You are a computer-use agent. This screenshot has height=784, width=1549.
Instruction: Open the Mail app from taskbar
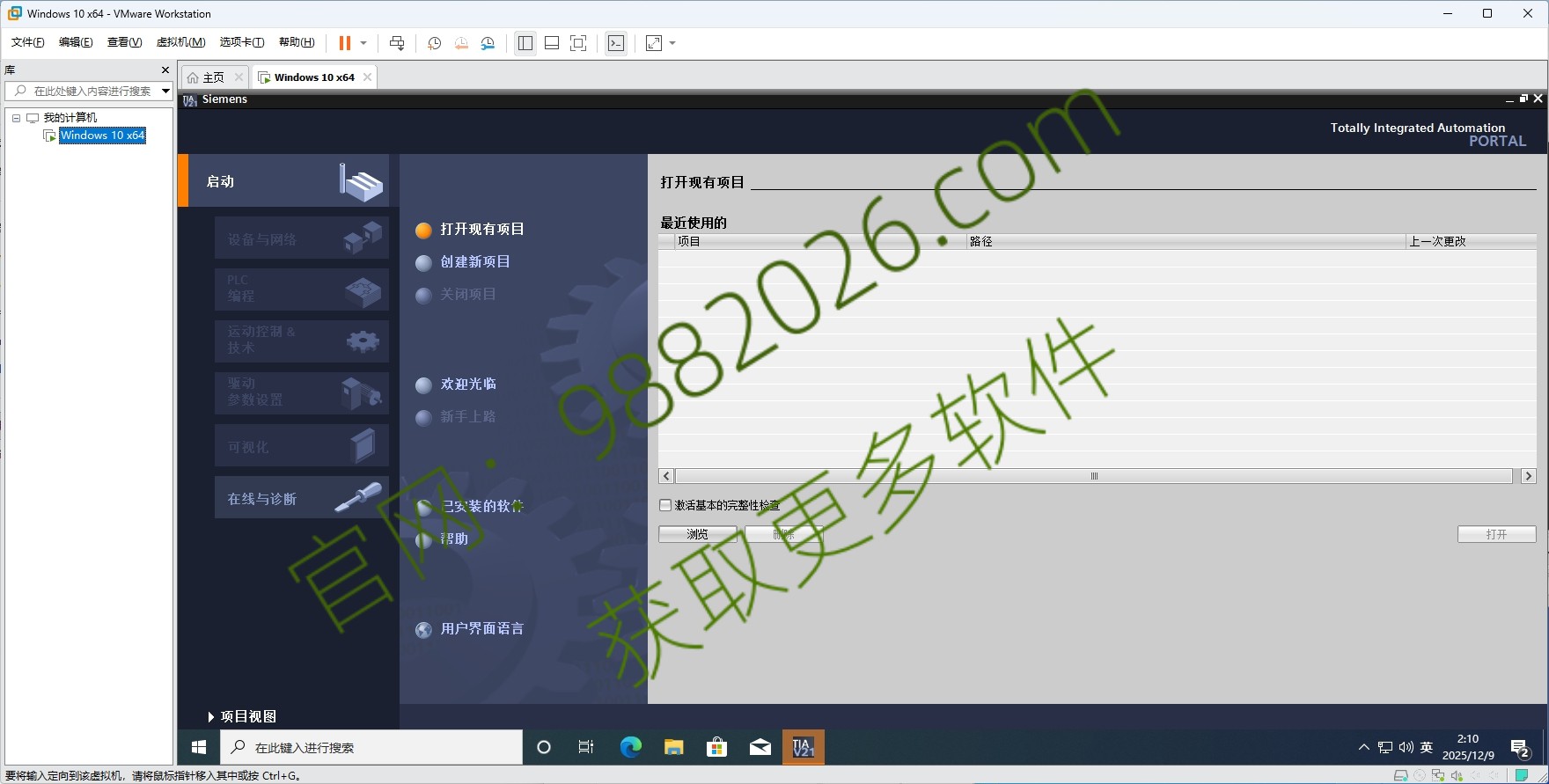pyautogui.click(x=760, y=747)
